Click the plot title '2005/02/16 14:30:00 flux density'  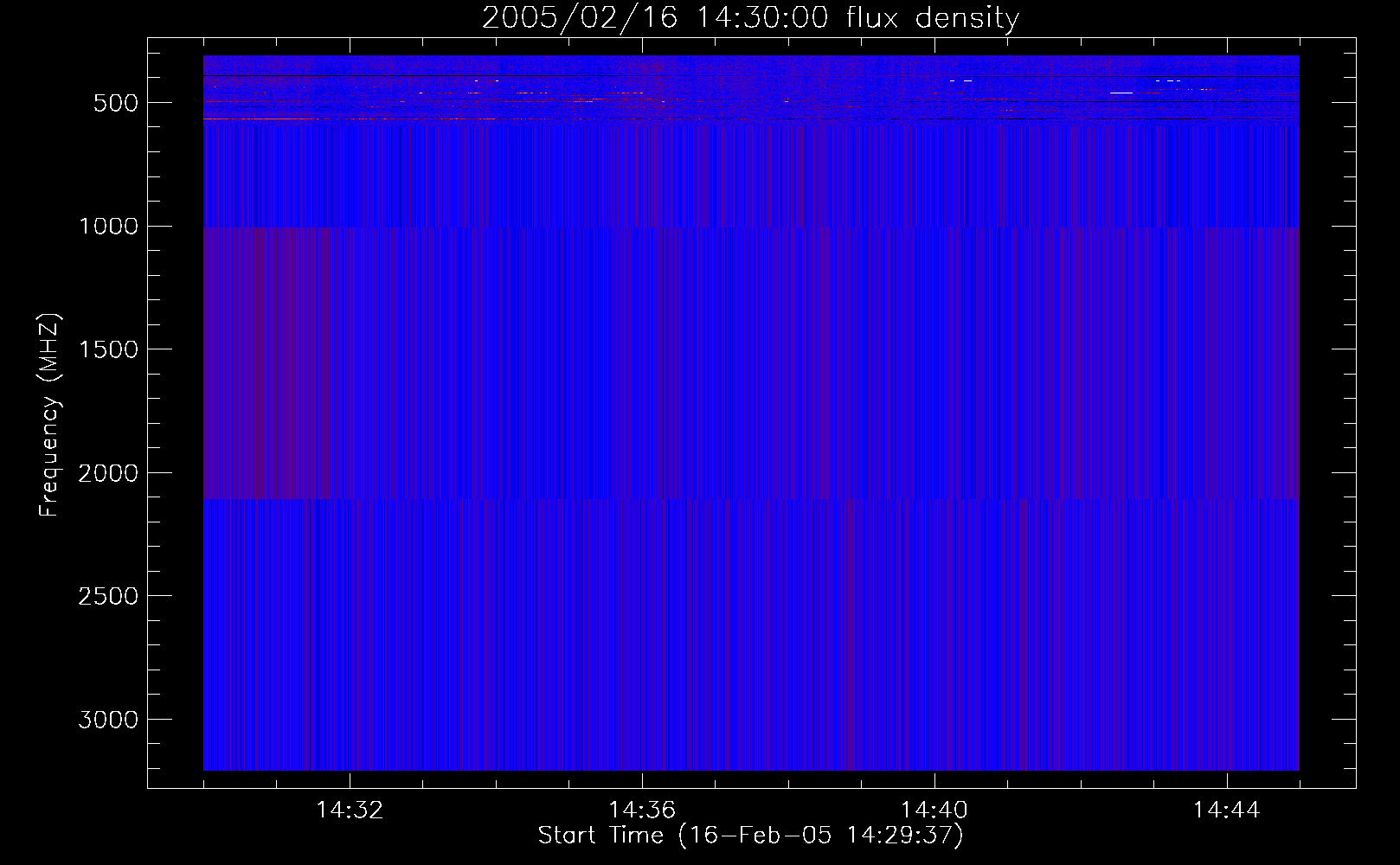coord(750,18)
